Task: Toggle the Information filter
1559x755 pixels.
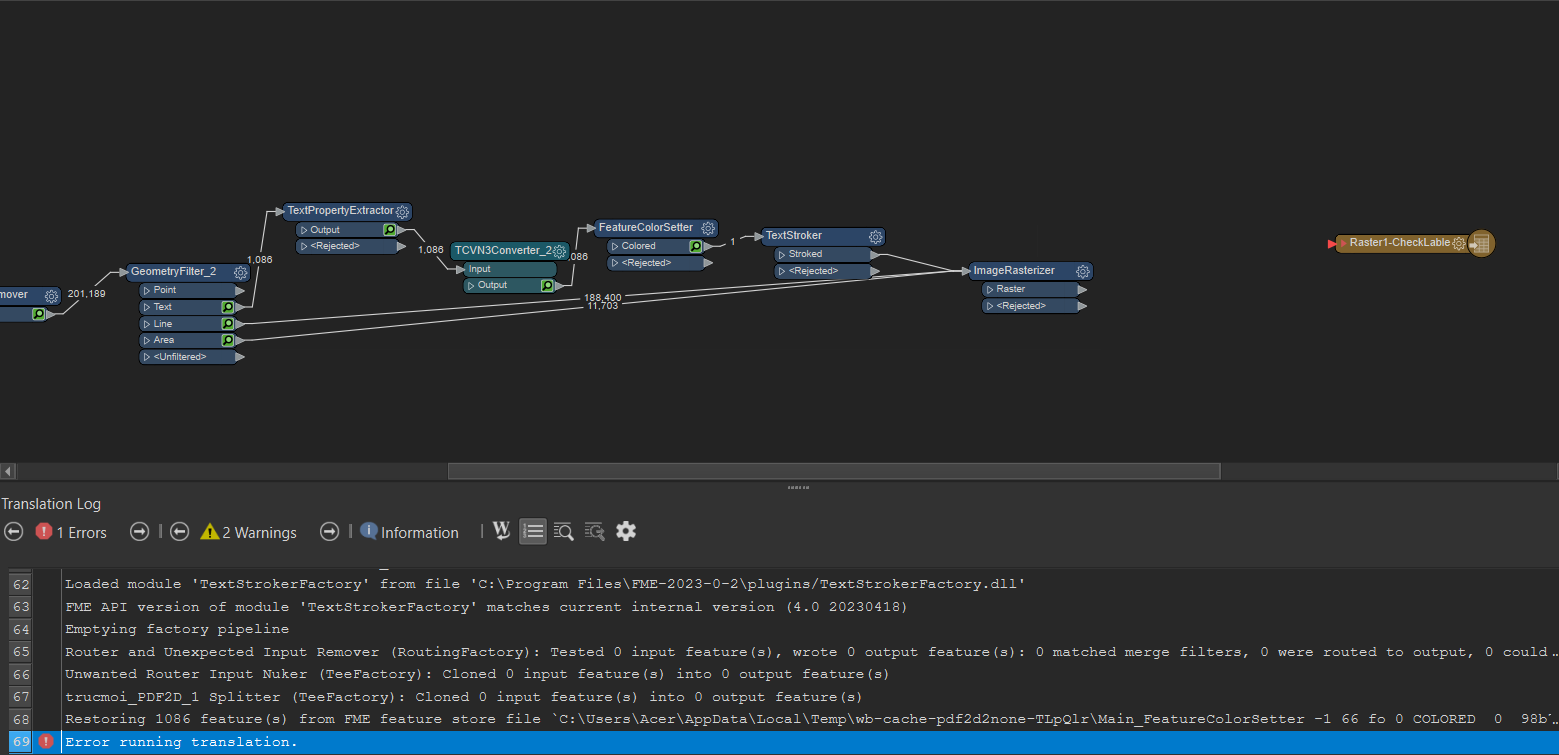Action: (410, 532)
